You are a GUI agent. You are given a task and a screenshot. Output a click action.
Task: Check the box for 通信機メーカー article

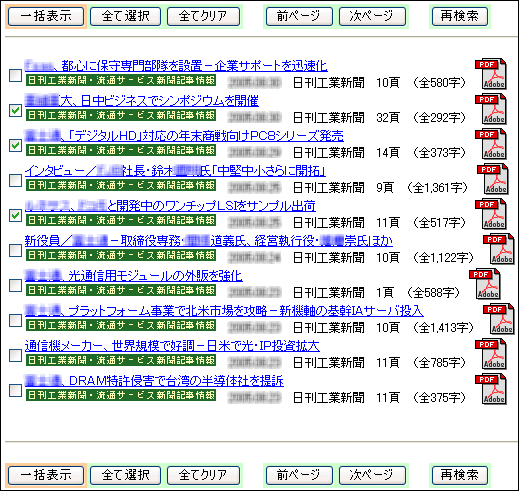point(15,355)
